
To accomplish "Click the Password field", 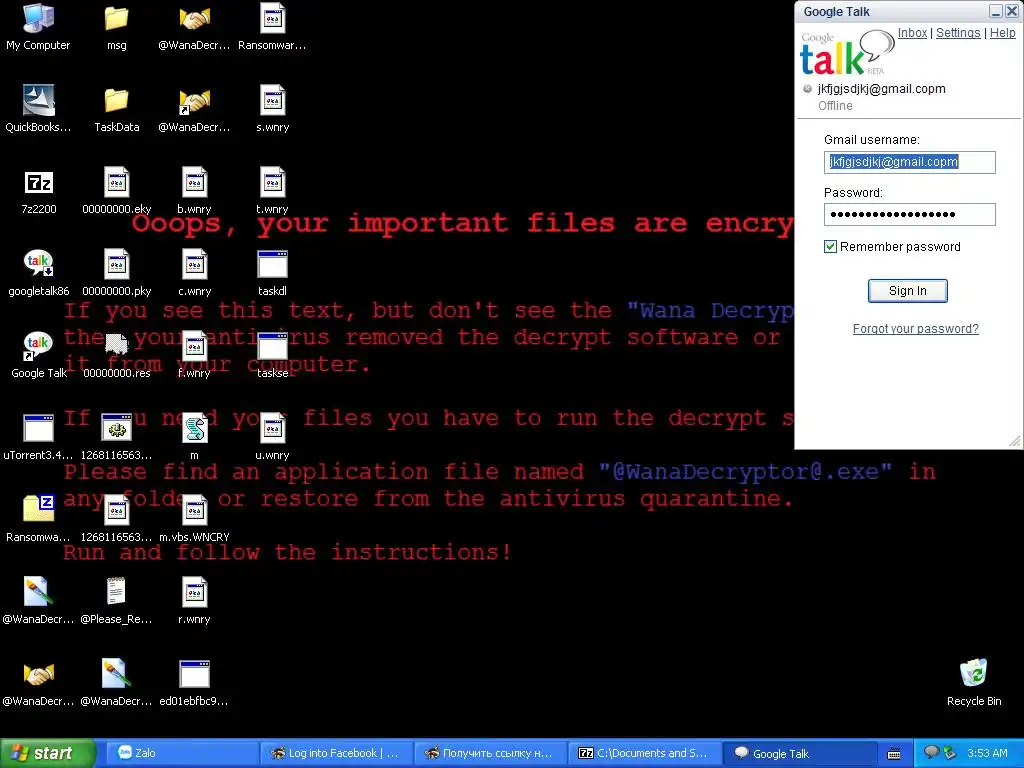I will click(909, 214).
